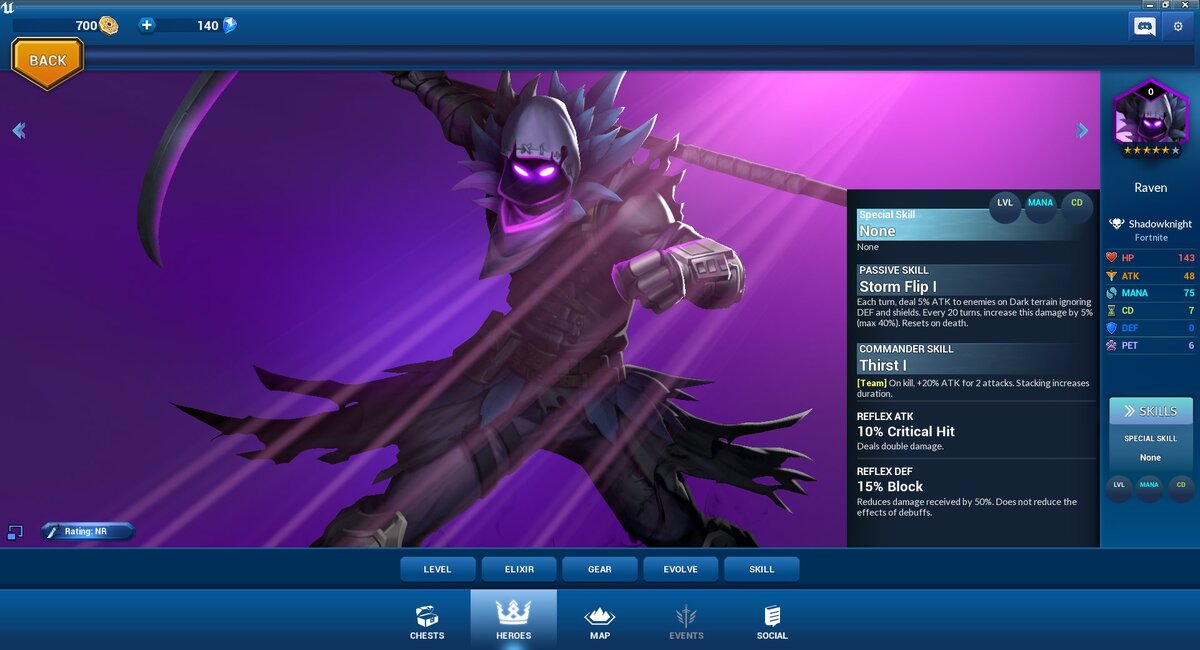The width and height of the screenshot is (1200, 650).
Task: Go to previous hero with left arrow
Action: 18,130
